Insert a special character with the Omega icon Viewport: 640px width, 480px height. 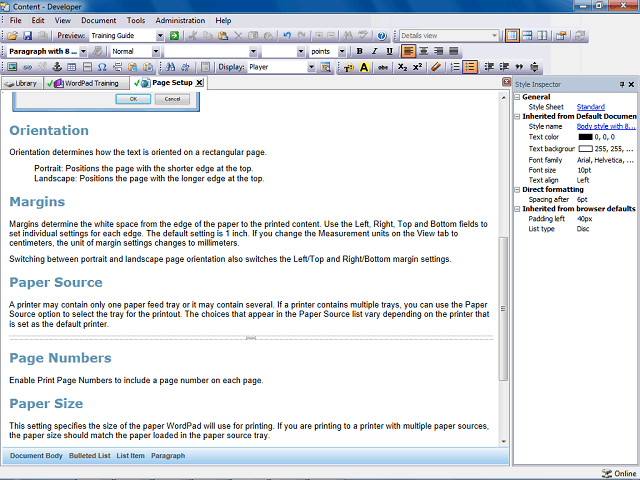point(102,67)
